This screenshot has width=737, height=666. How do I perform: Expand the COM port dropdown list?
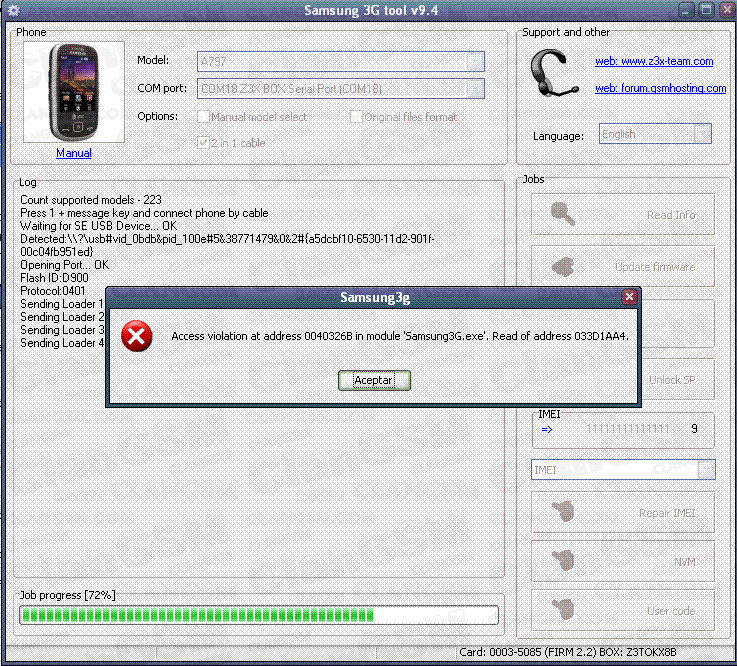(475, 89)
